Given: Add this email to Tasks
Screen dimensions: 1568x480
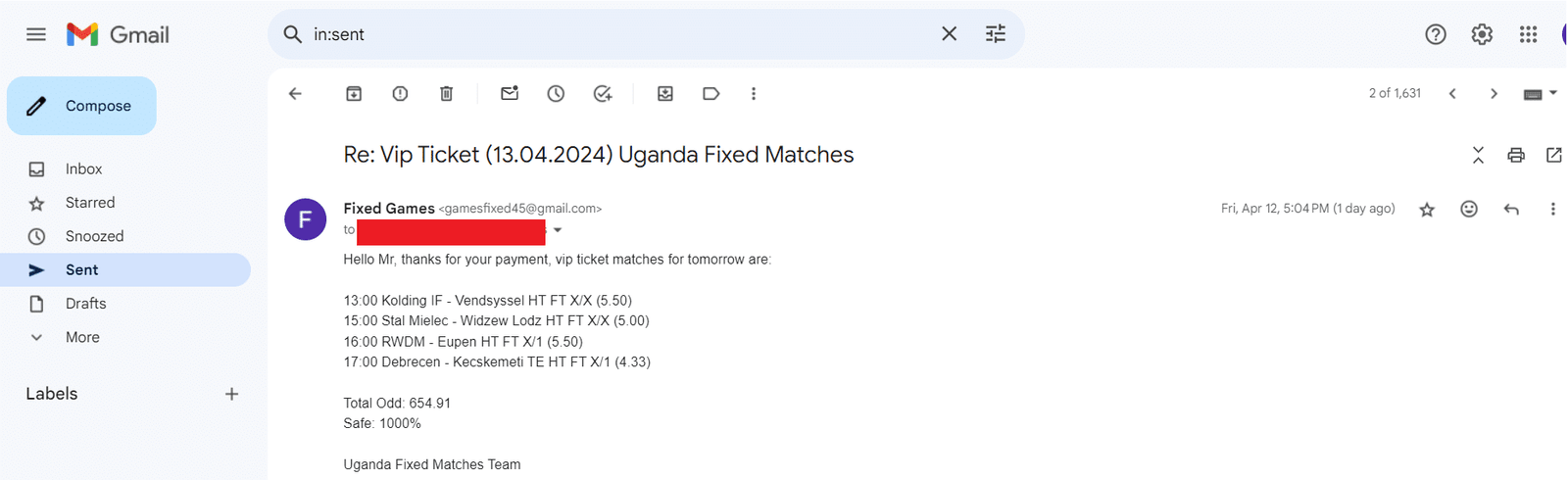Looking at the screenshot, I should (603, 94).
